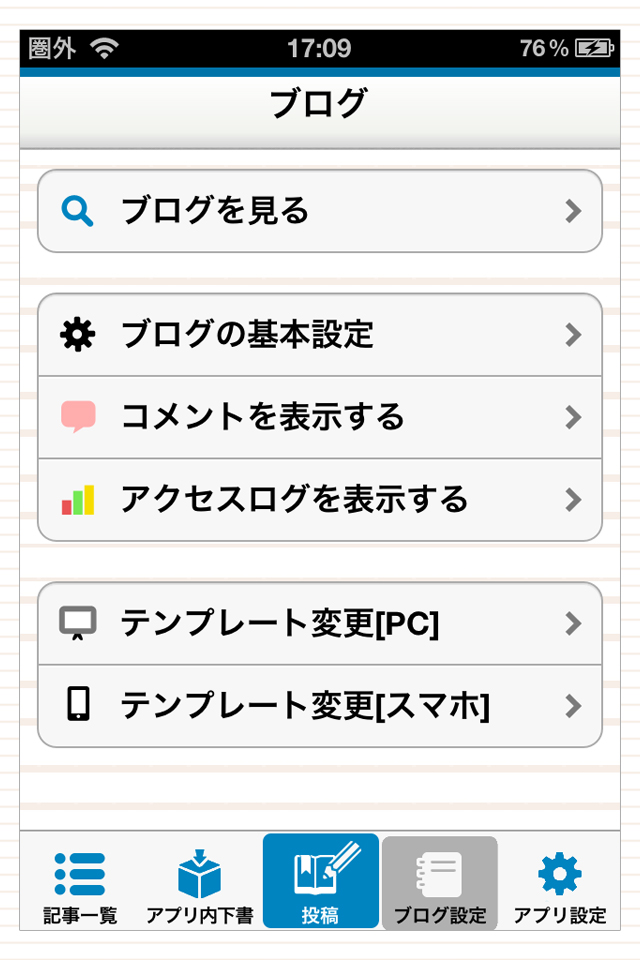Viewport: 640px width, 960px height.
Task: Click the gear icon for ブログの基本設定
Action: pyautogui.click(x=77, y=335)
